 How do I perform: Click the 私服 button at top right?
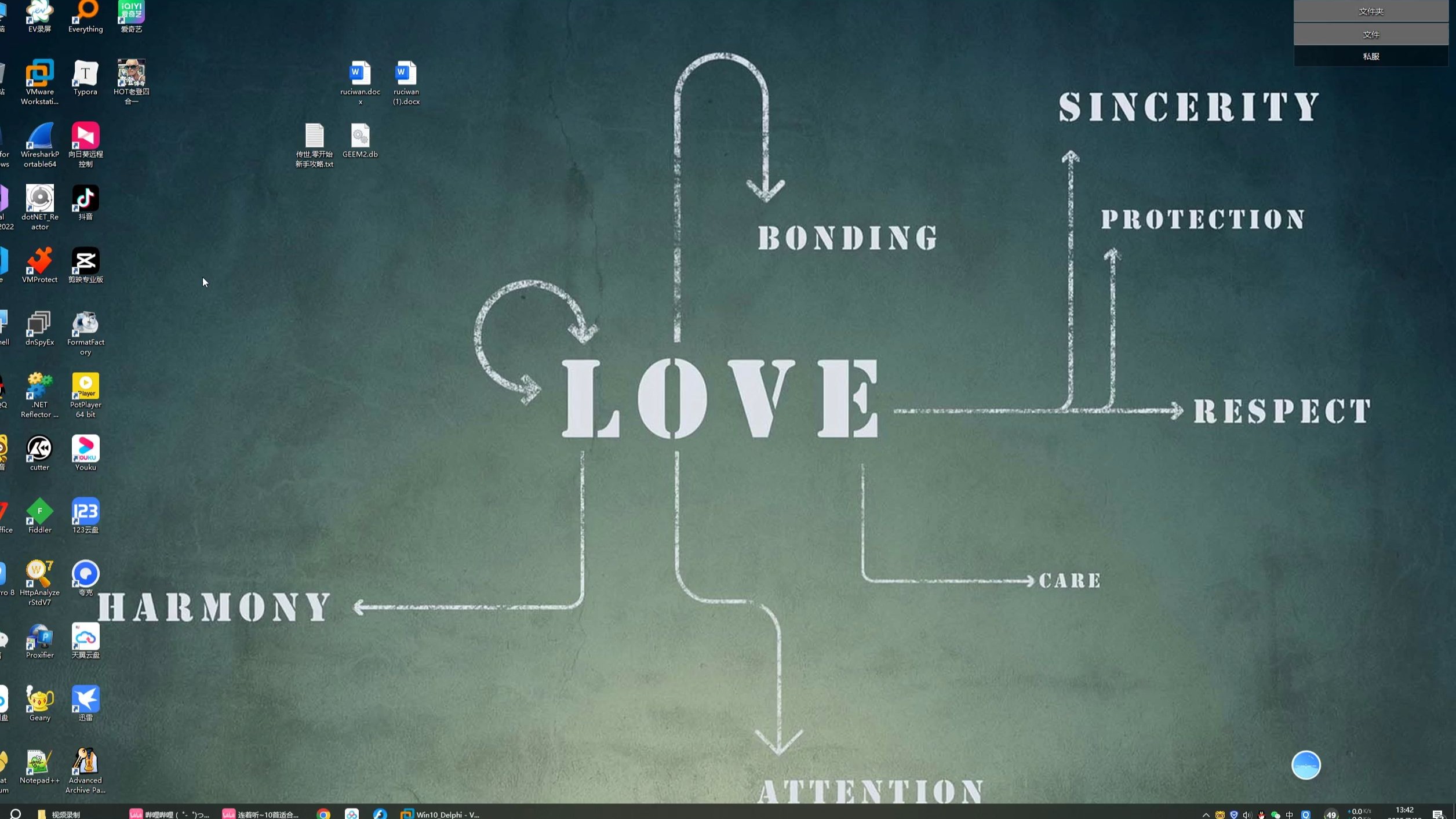click(1371, 56)
